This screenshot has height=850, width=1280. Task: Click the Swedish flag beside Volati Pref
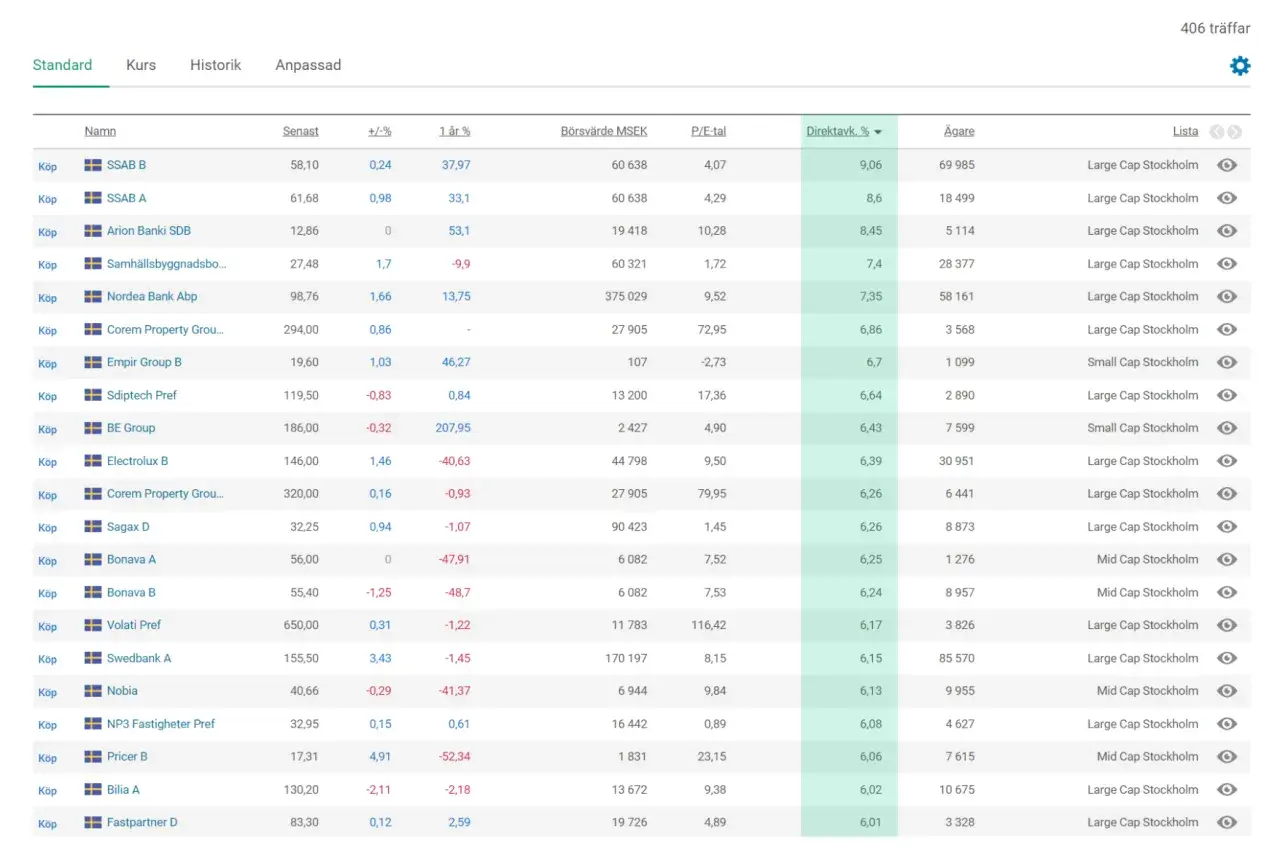point(93,625)
